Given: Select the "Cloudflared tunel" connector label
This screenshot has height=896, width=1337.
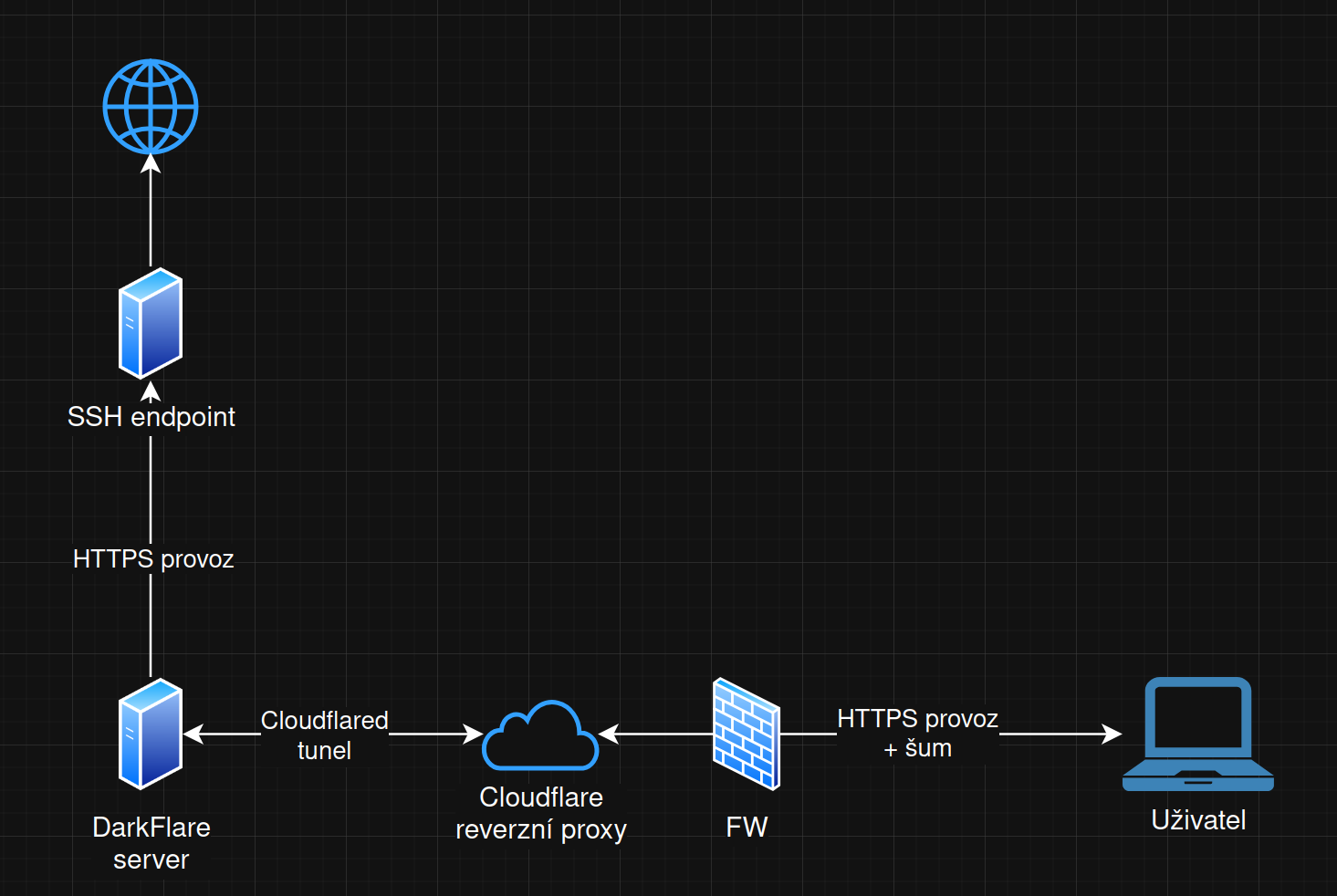Looking at the screenshot, I should [x=325, y=735].
